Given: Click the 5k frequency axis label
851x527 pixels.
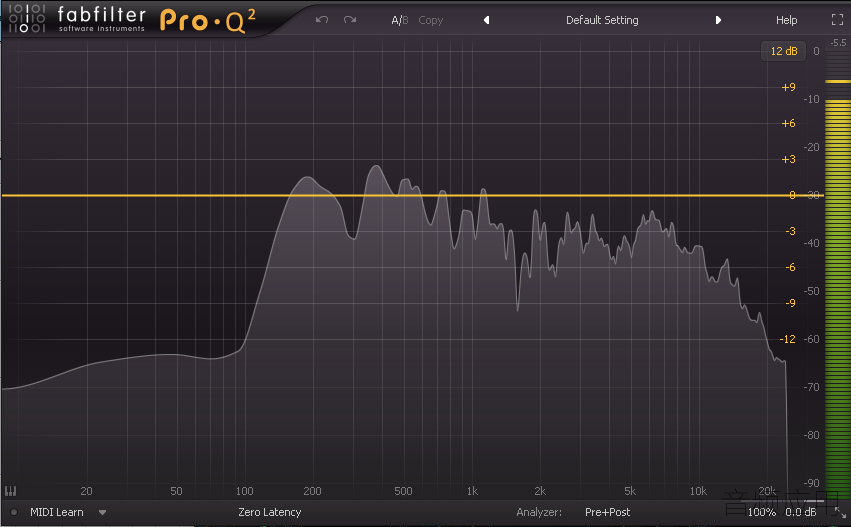Looking at the screenshot, I should [x=630, y=491].
